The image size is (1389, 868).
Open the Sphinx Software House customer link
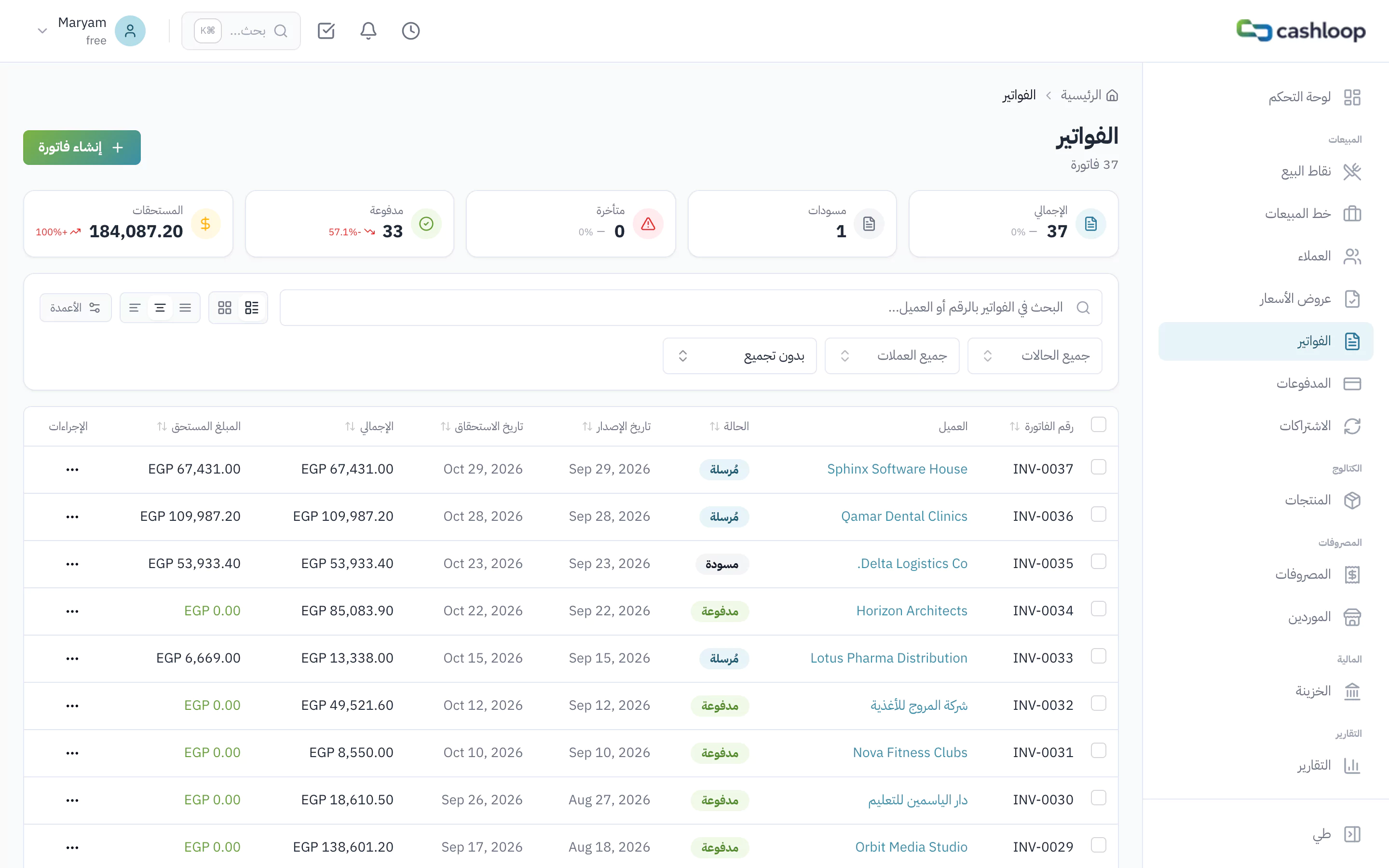[897, 469]
